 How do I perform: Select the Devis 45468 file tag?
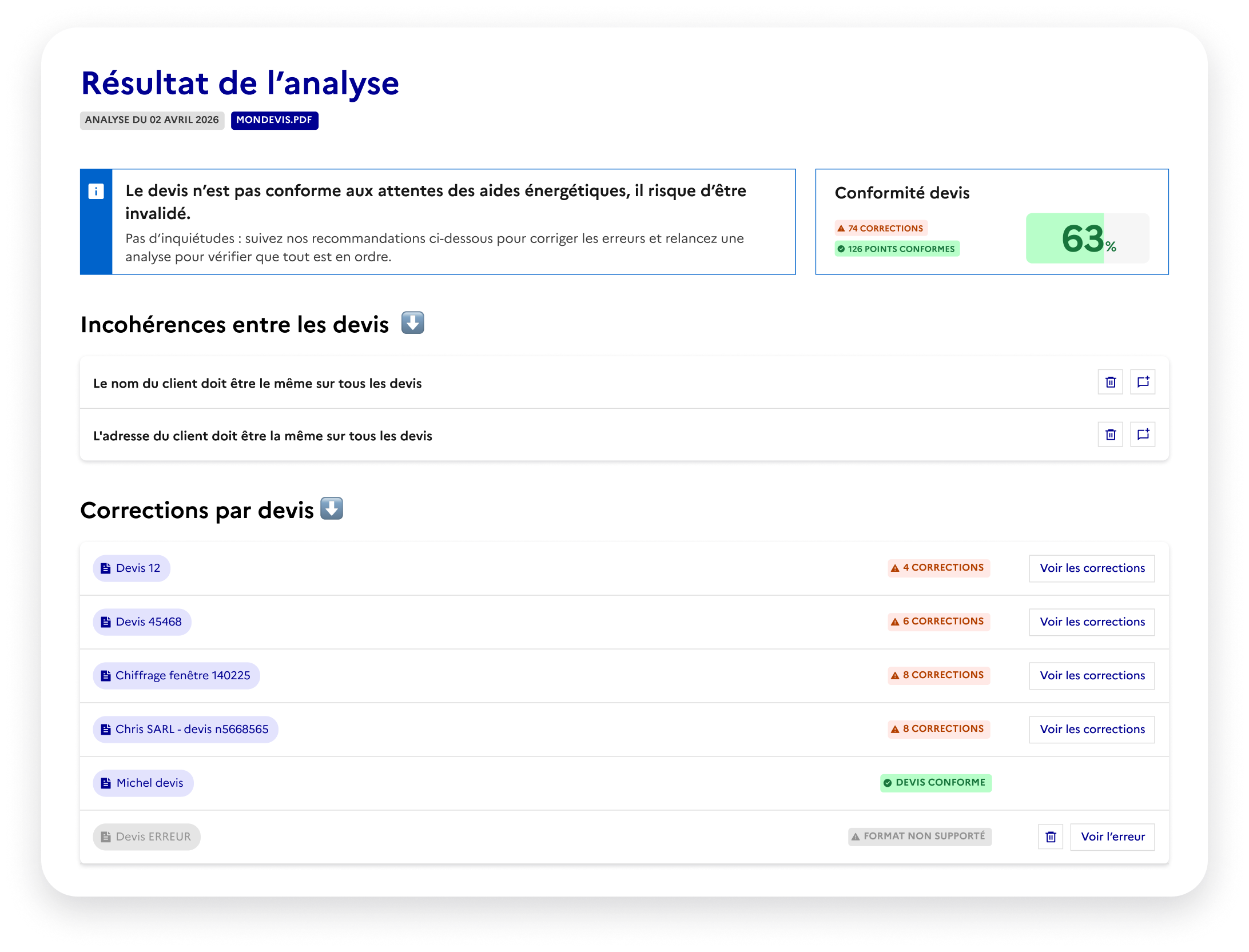(142, 622)
